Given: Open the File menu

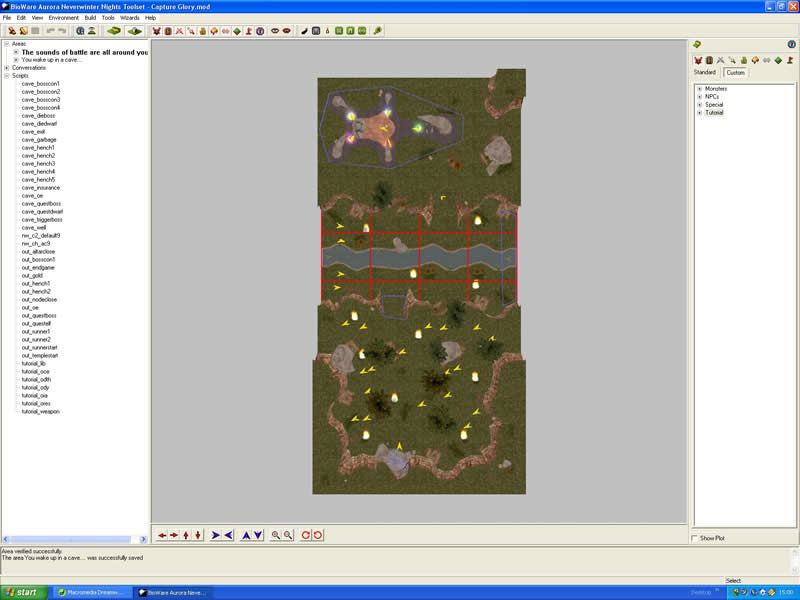Looking at the screenshot, I should point(7,18).
